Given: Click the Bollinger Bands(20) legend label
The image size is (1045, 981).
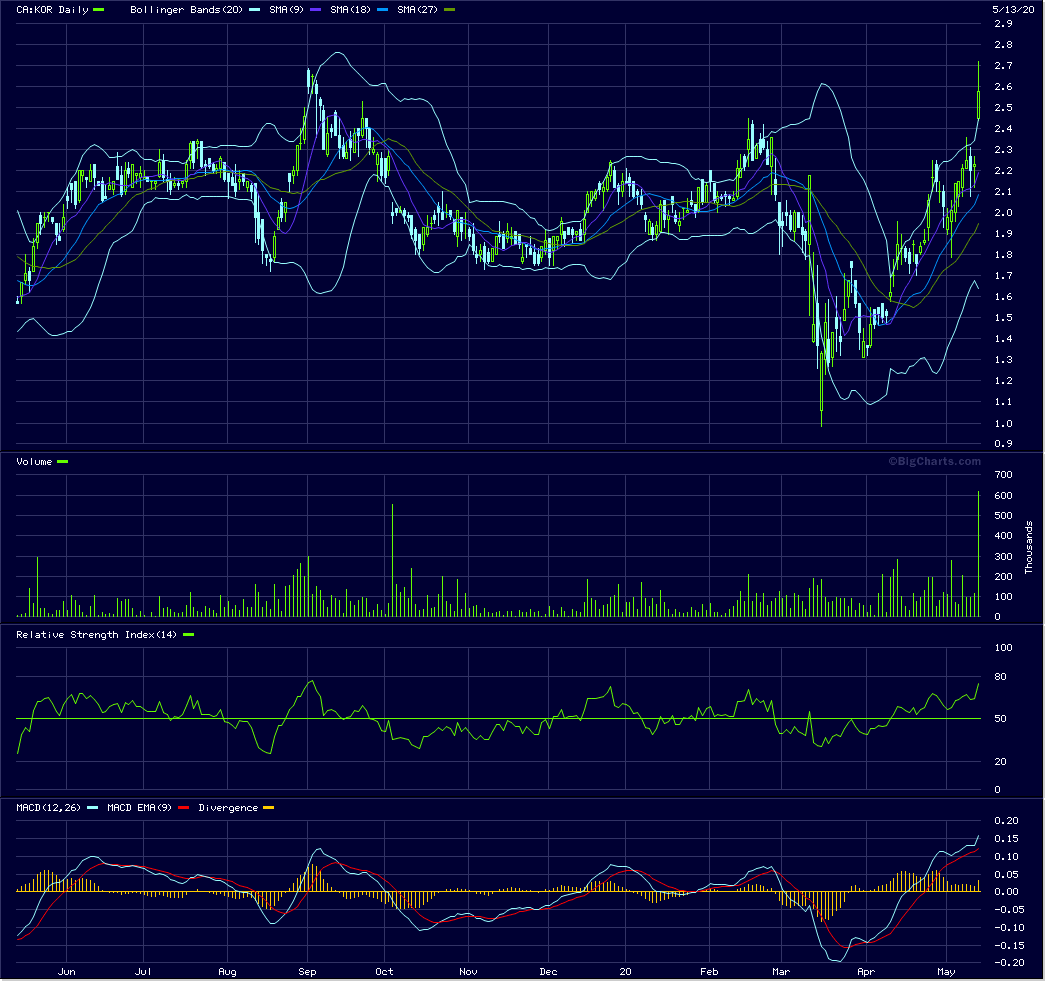Looking at the screenshot, I should point(186,10).
